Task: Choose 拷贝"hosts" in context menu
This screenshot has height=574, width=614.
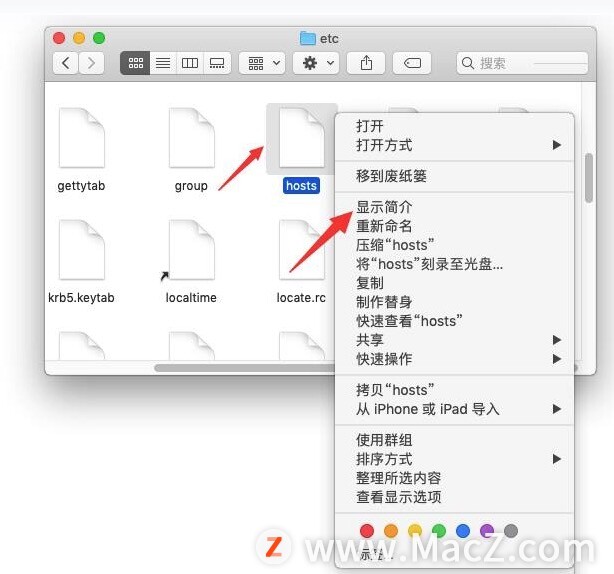Action: tap(454, 390)
